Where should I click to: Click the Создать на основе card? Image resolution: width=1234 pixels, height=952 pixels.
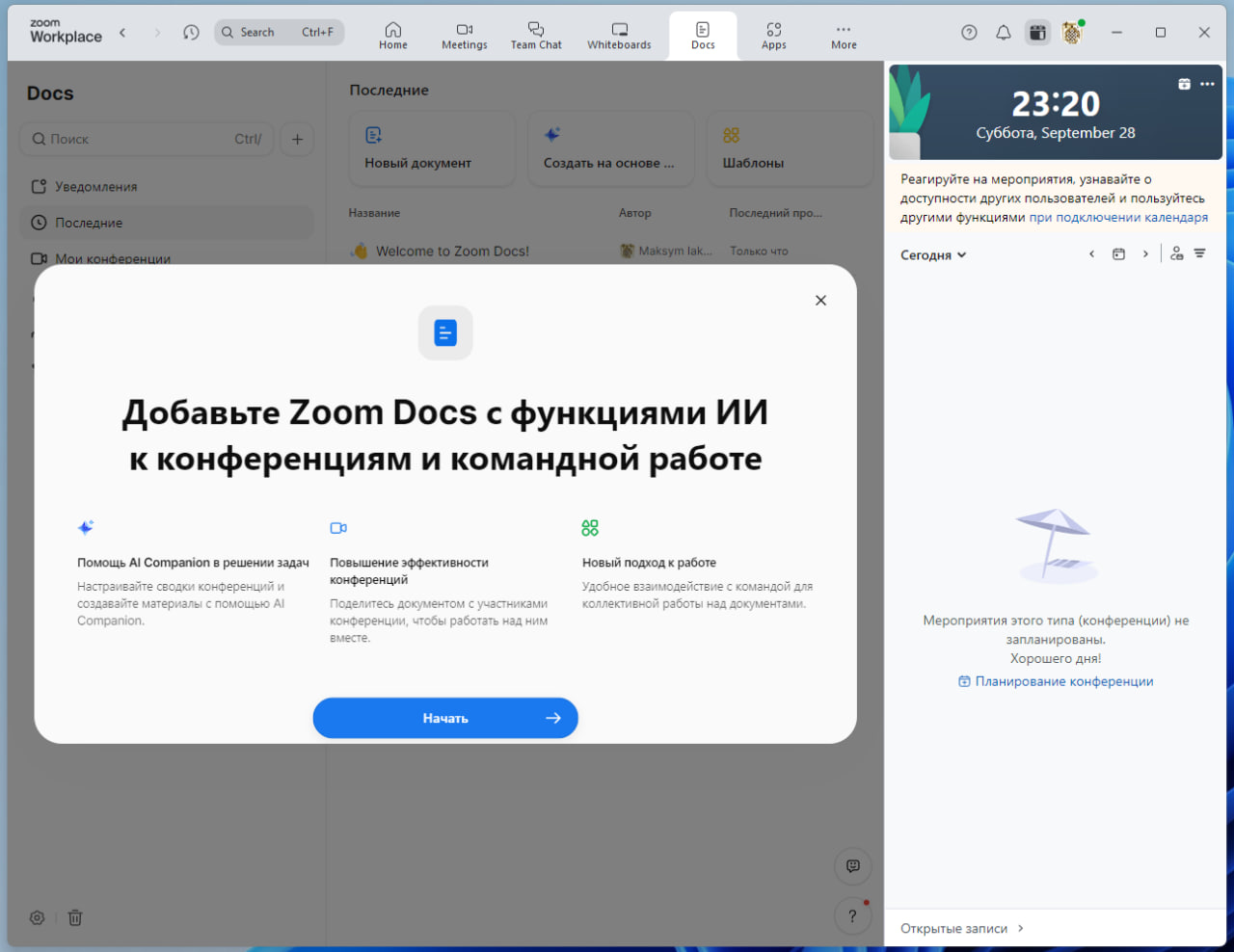[x=611, y=147]
